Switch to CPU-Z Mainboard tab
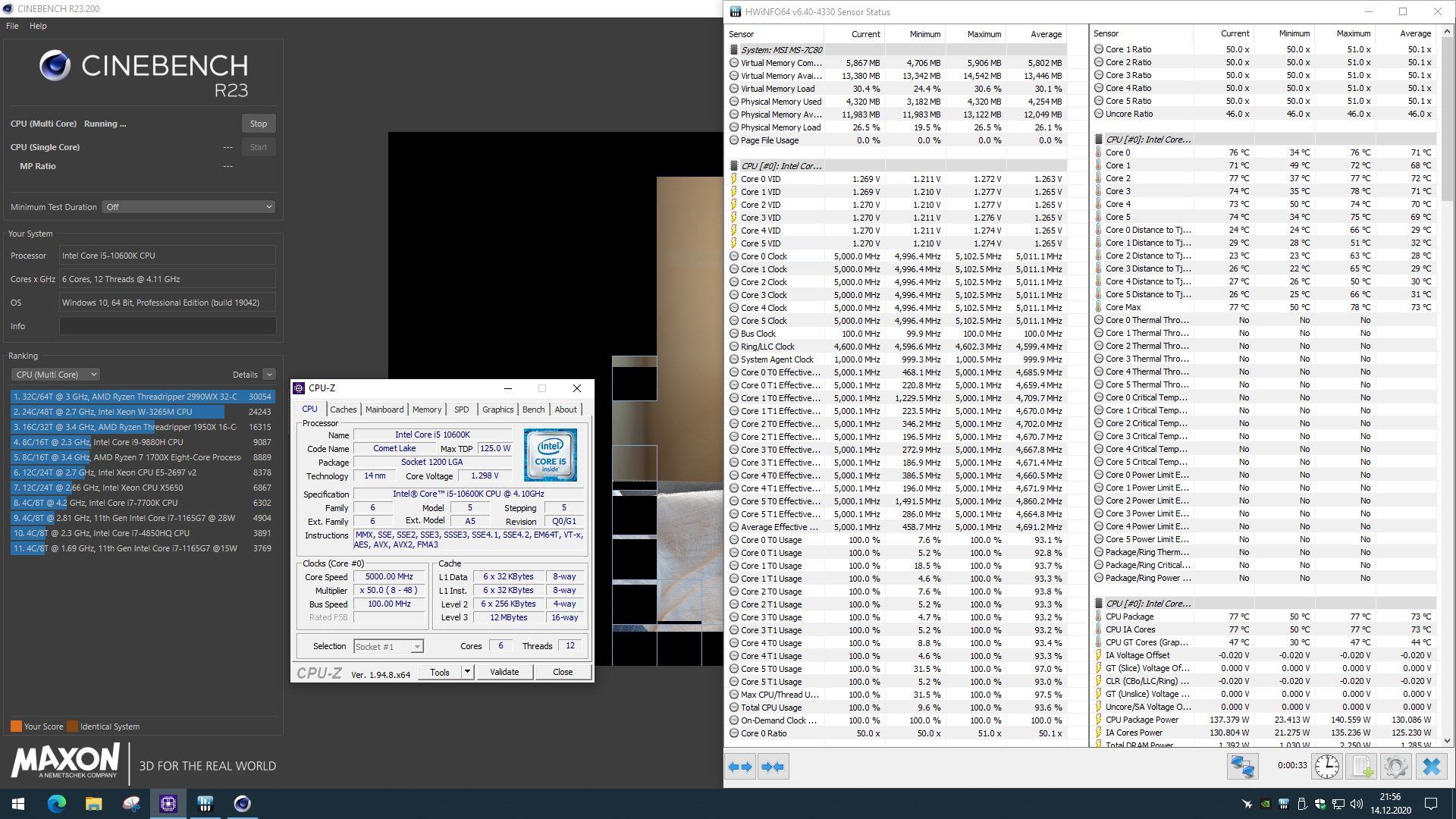1456x819 pixels. (x=384, y=409)
